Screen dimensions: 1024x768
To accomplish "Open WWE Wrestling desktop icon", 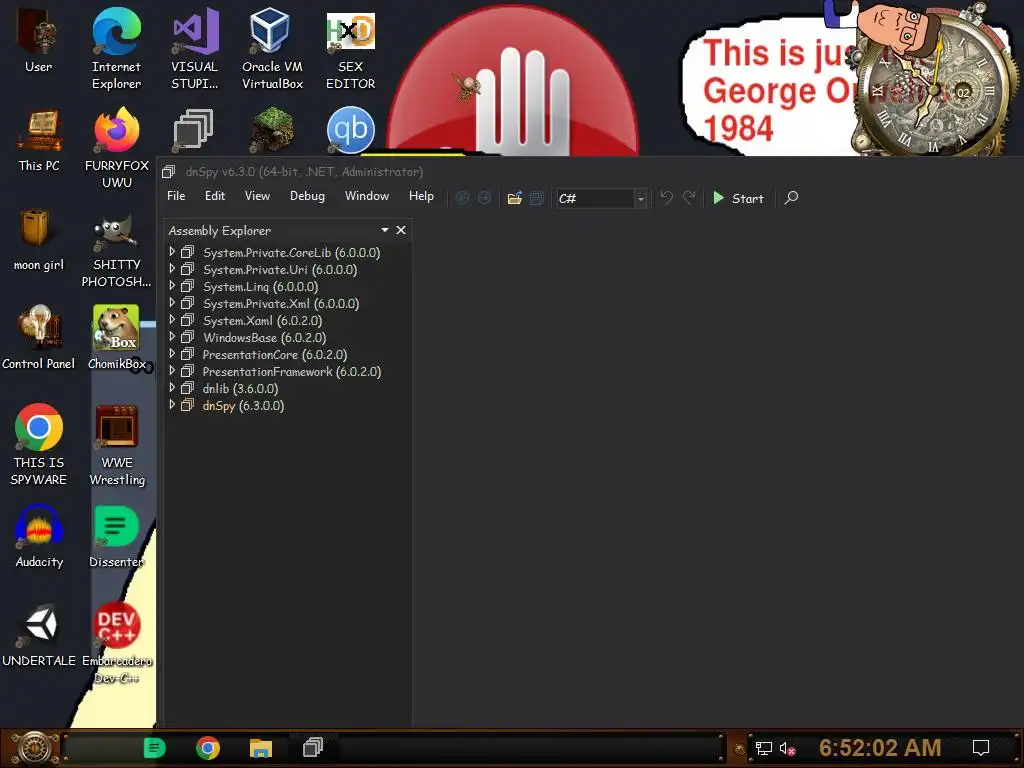I will click(x=117, y=444).
